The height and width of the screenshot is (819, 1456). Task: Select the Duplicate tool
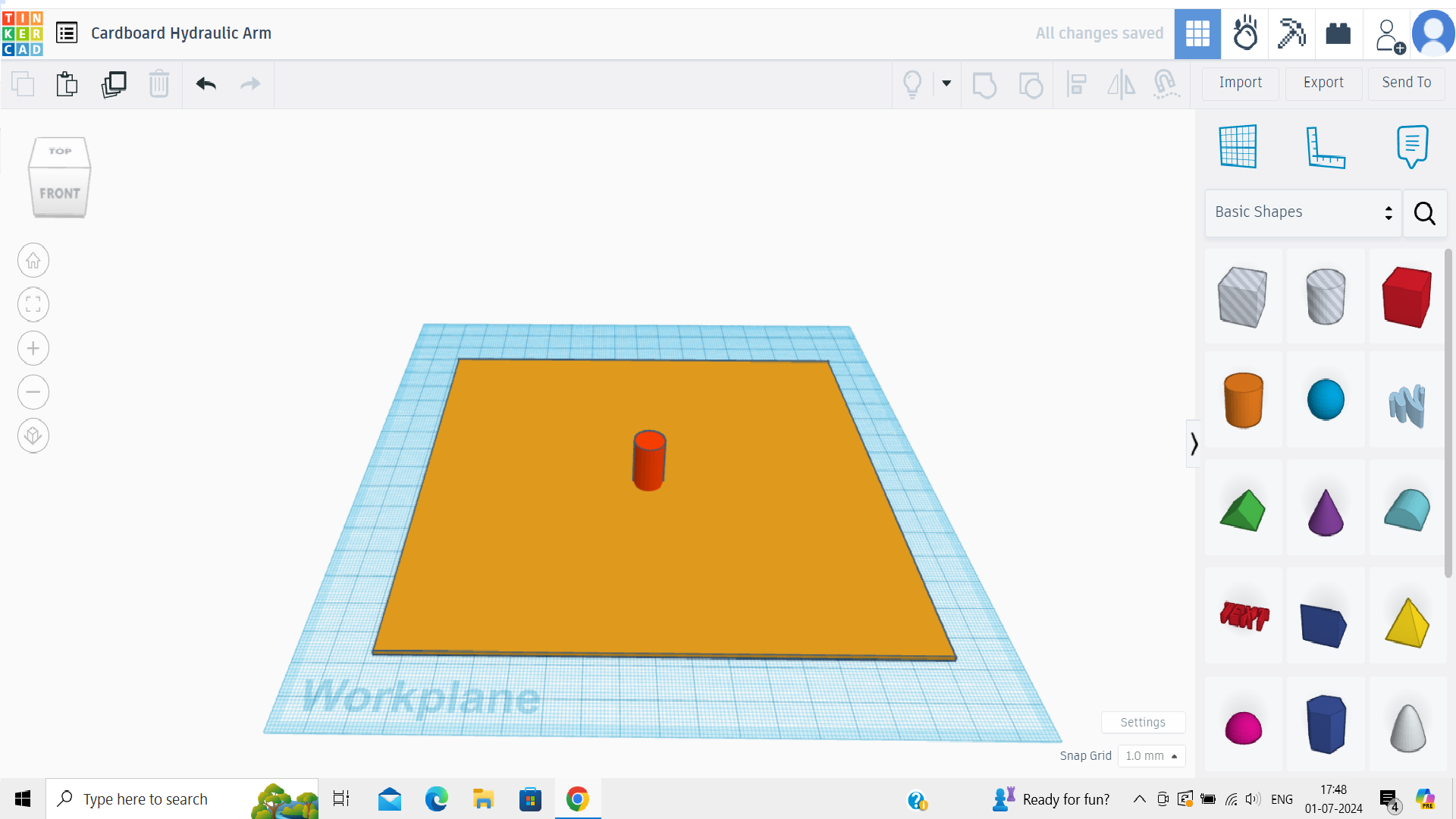113,84
